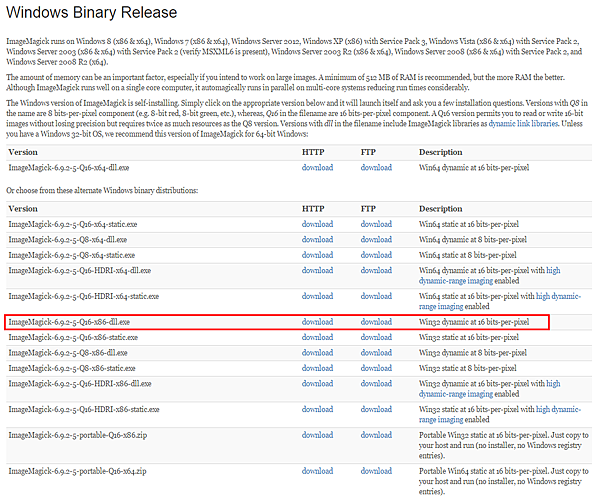
Task: Click HTTP download for Q8-x86-static.exe
Action: (x=317, y=368)
